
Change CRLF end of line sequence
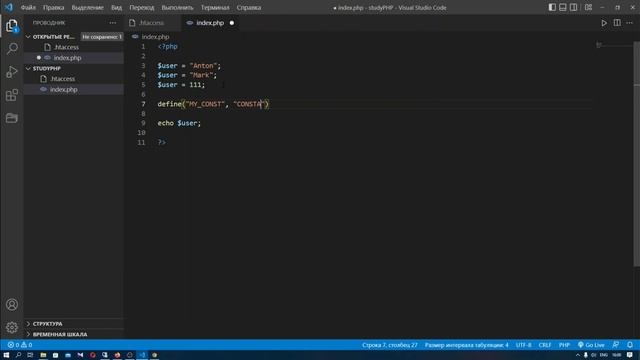click(x=544, y=345)
